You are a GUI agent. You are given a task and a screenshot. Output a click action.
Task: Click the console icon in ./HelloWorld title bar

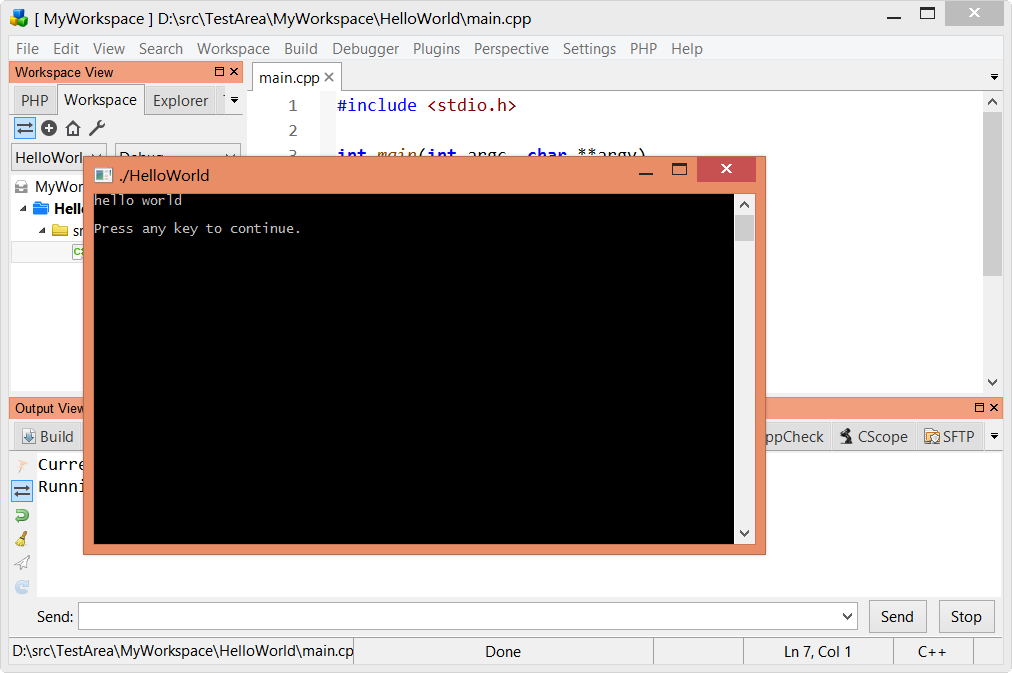click(103, 175)
